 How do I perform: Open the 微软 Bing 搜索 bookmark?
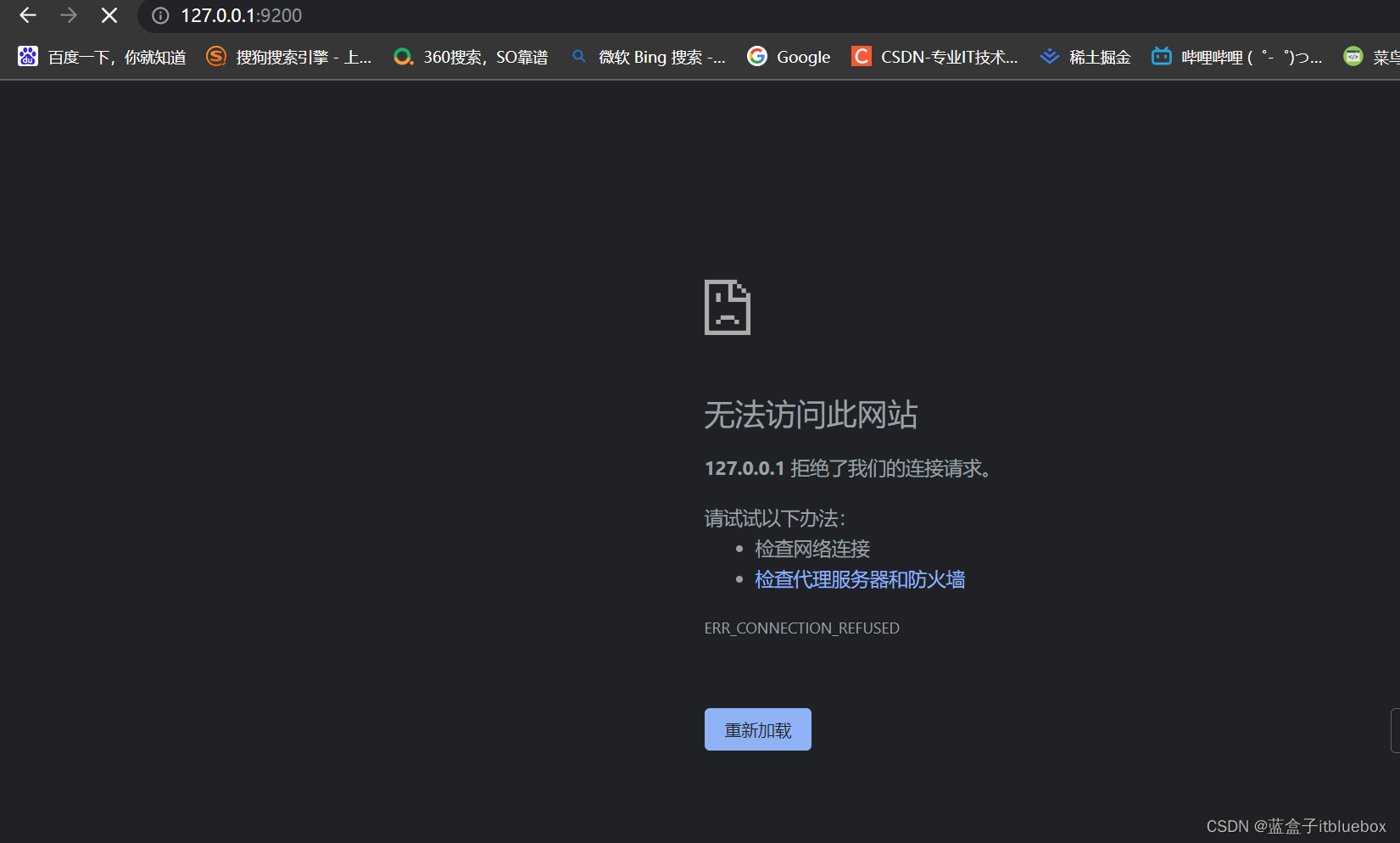point(649,56)
